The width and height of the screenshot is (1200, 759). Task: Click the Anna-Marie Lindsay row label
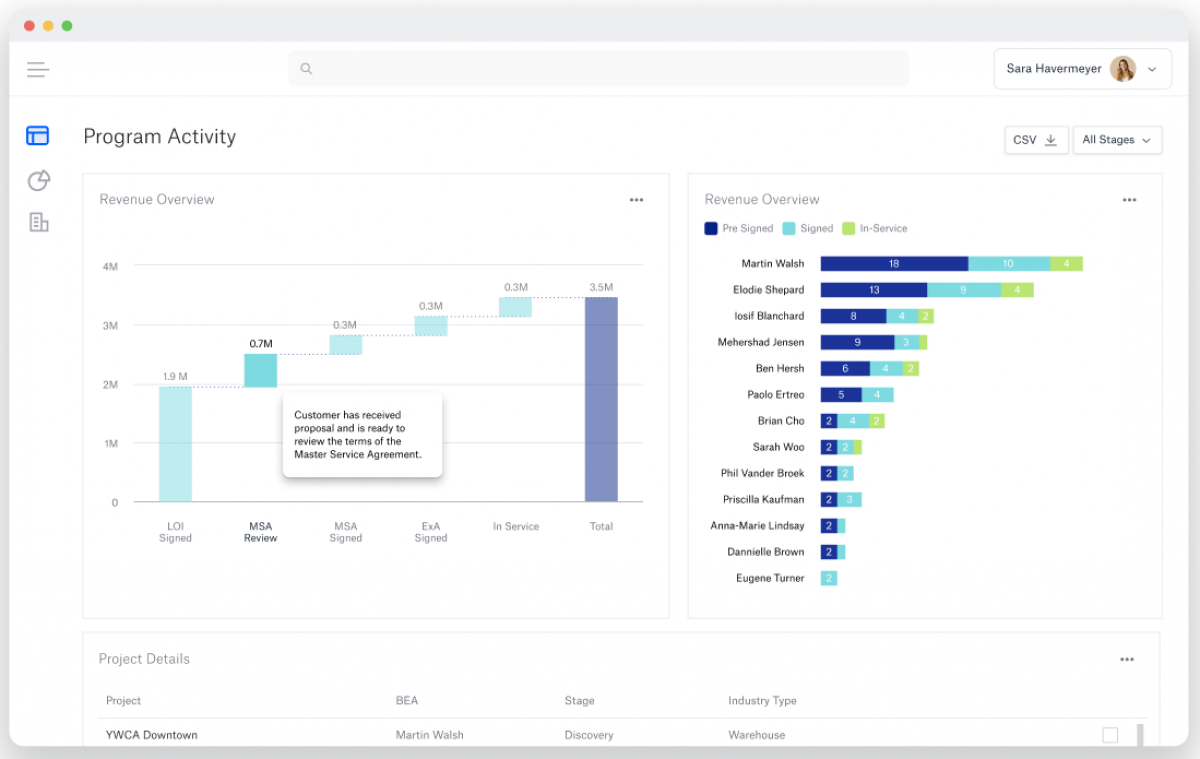click(757, 526)
